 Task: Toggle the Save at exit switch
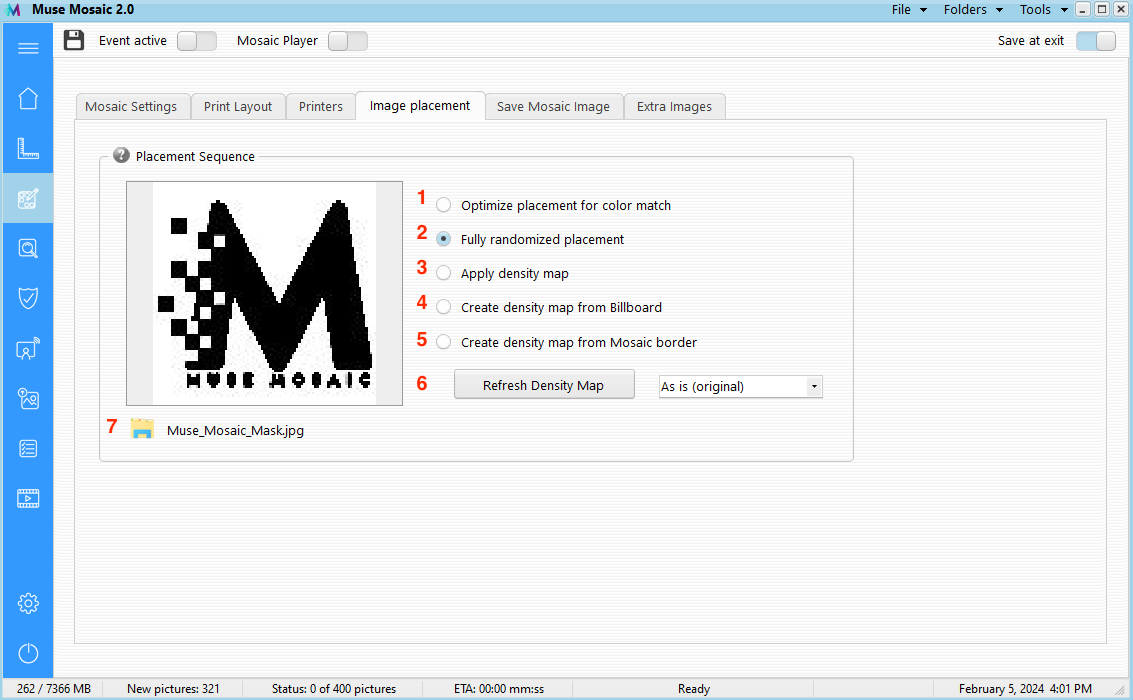click(1095, 41)
